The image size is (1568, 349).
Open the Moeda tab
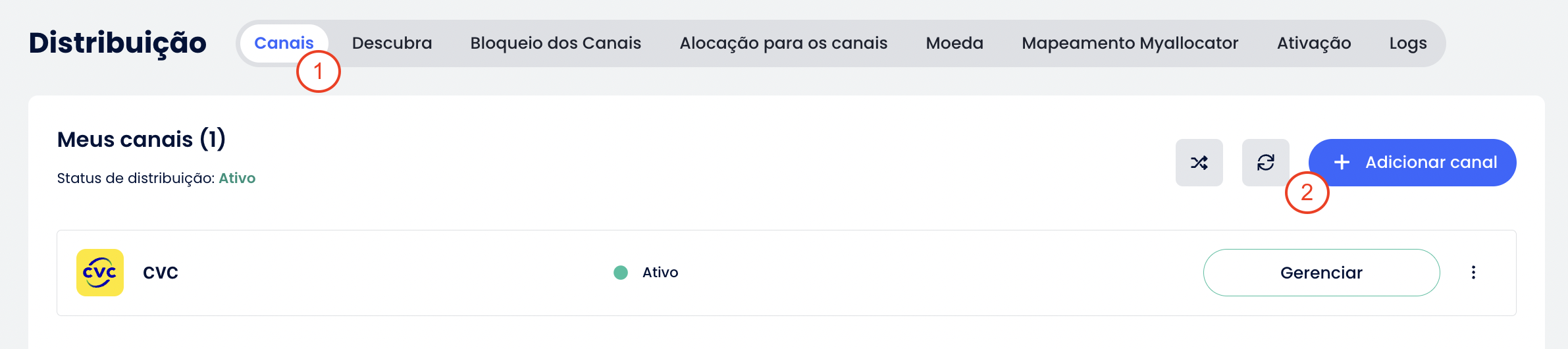point(954,43)
